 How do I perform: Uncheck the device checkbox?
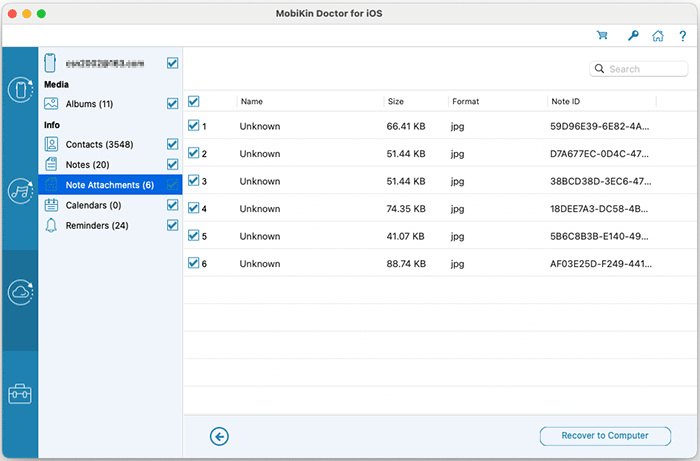(172, 63)
